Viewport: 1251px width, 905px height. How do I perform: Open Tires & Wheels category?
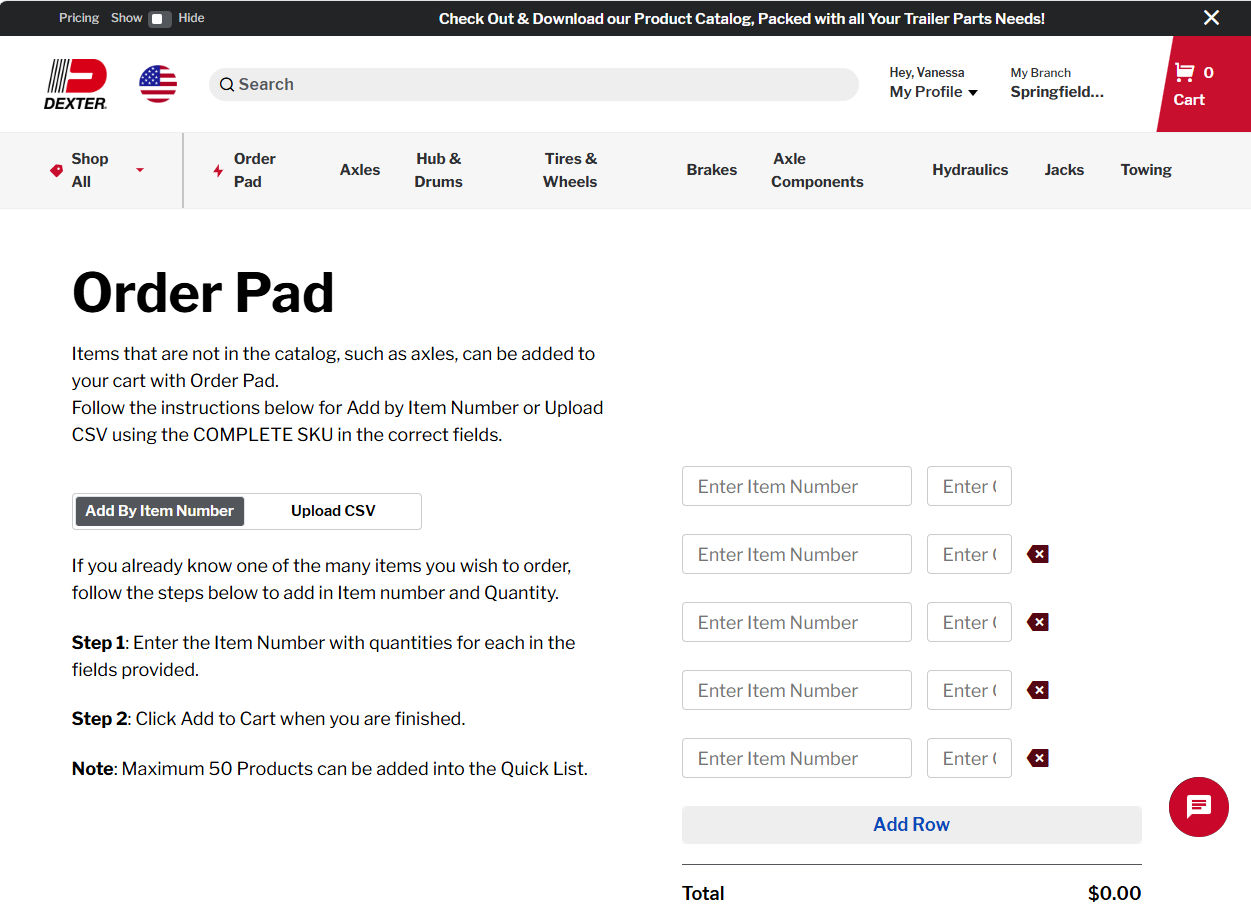pyautogui.click(x=570, y=170)
